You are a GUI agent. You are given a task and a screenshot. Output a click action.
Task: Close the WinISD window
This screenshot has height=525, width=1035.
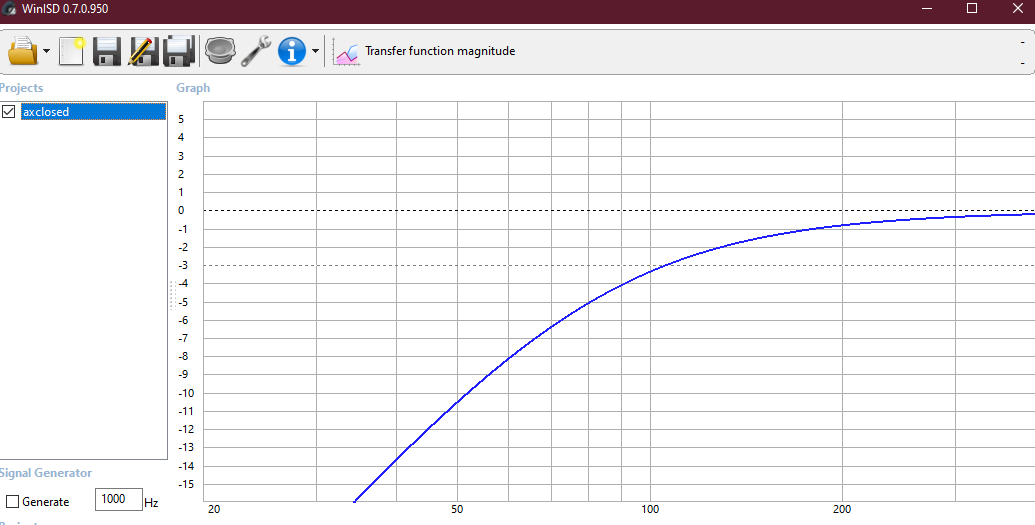1017,9
